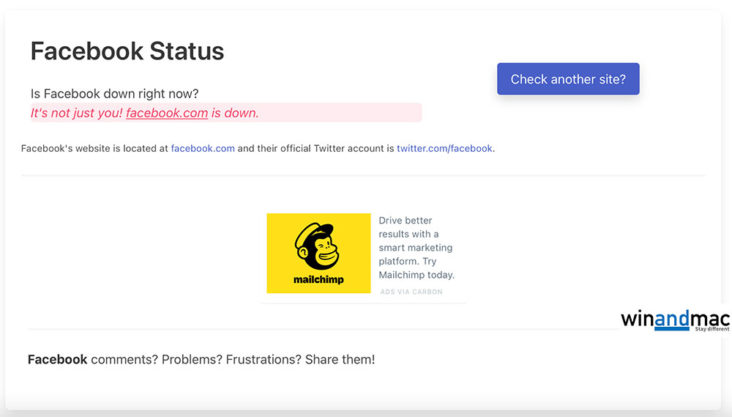This screenshot has height=417, width=732.
Task: Visit the twitter.com/facebook link
Action: coord(444,149)
